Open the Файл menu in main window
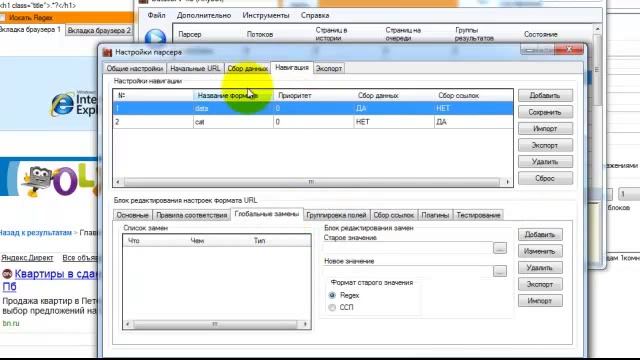Image resolution: width=640 pixels, height=360 pixels. [156, 16]
